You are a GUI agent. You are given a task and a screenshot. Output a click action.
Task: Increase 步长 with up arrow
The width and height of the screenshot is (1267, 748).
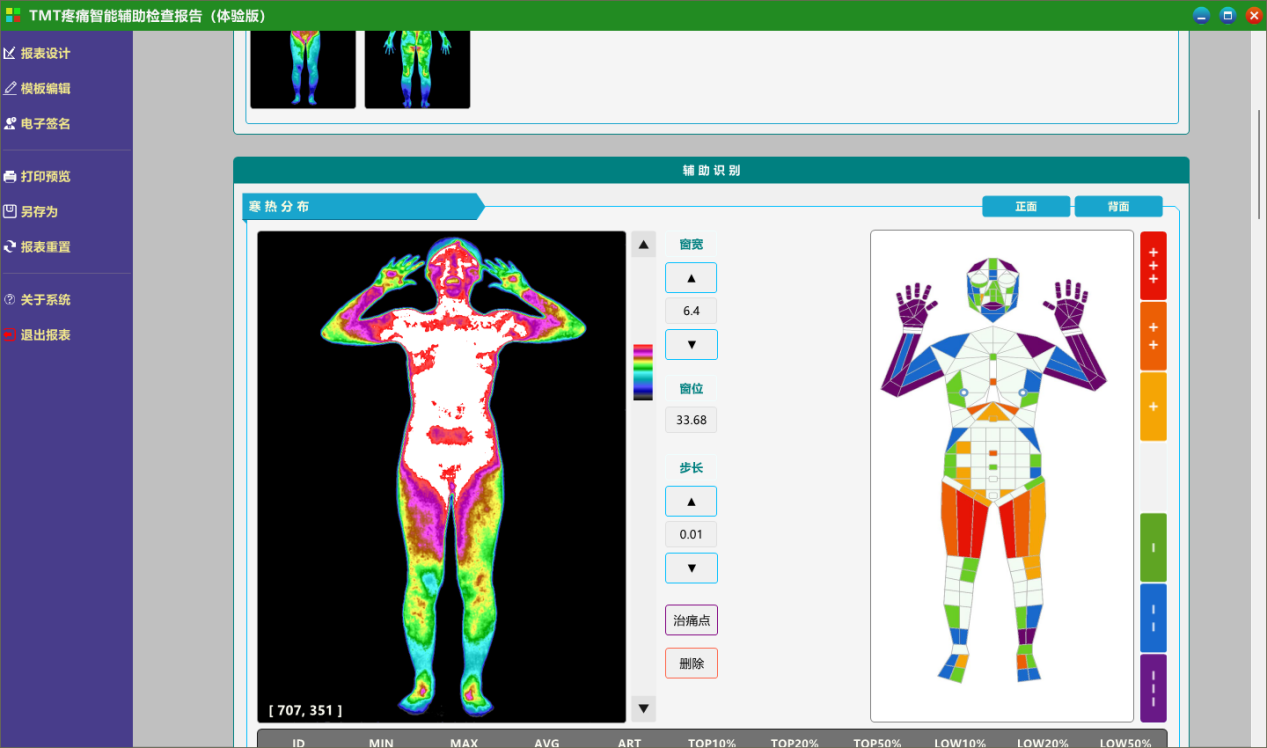tap(691, 501)
